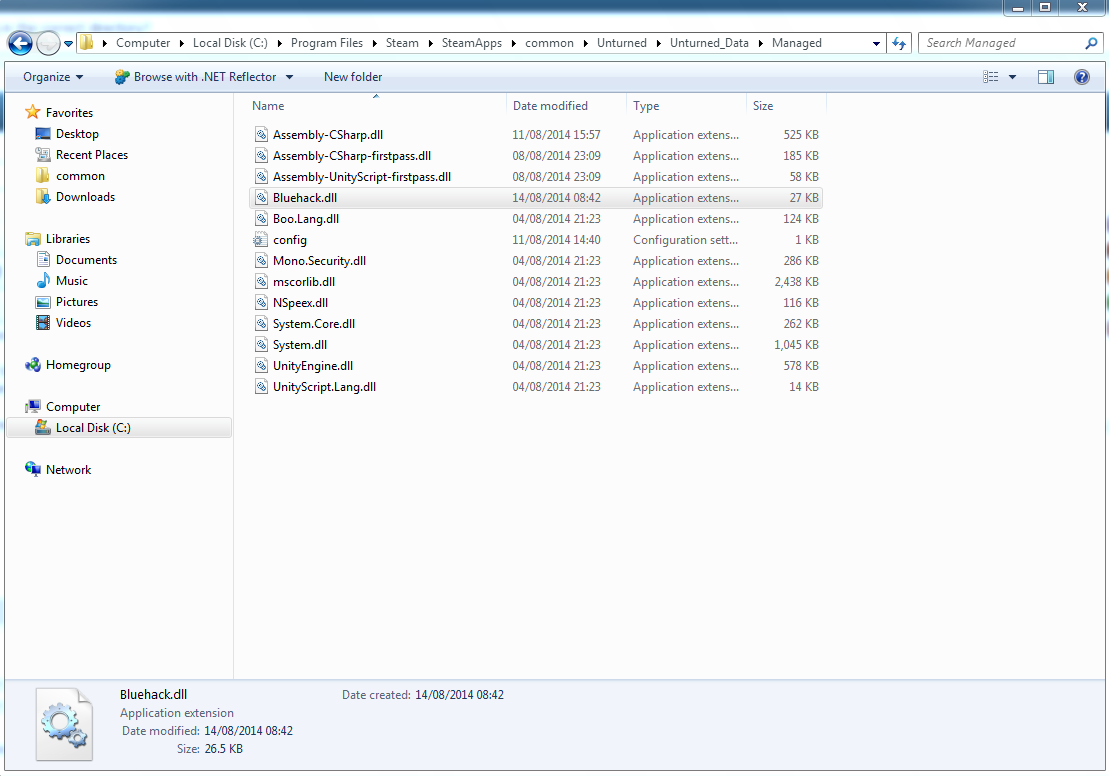Click Unturned_Data in address breadcrumb
The image size is (1109, 776).
pyautogui.click(x=709, y=43)
